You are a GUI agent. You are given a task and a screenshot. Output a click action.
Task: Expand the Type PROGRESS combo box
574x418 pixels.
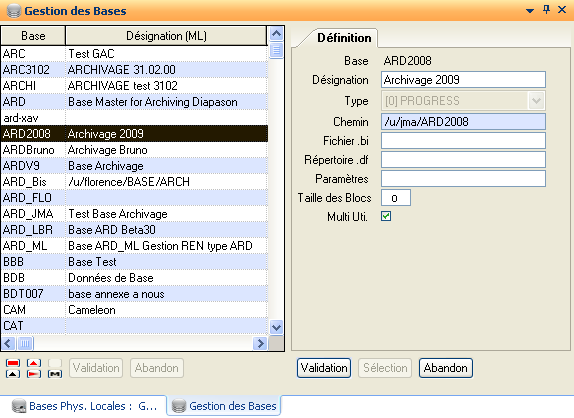[x=536, y=101]
